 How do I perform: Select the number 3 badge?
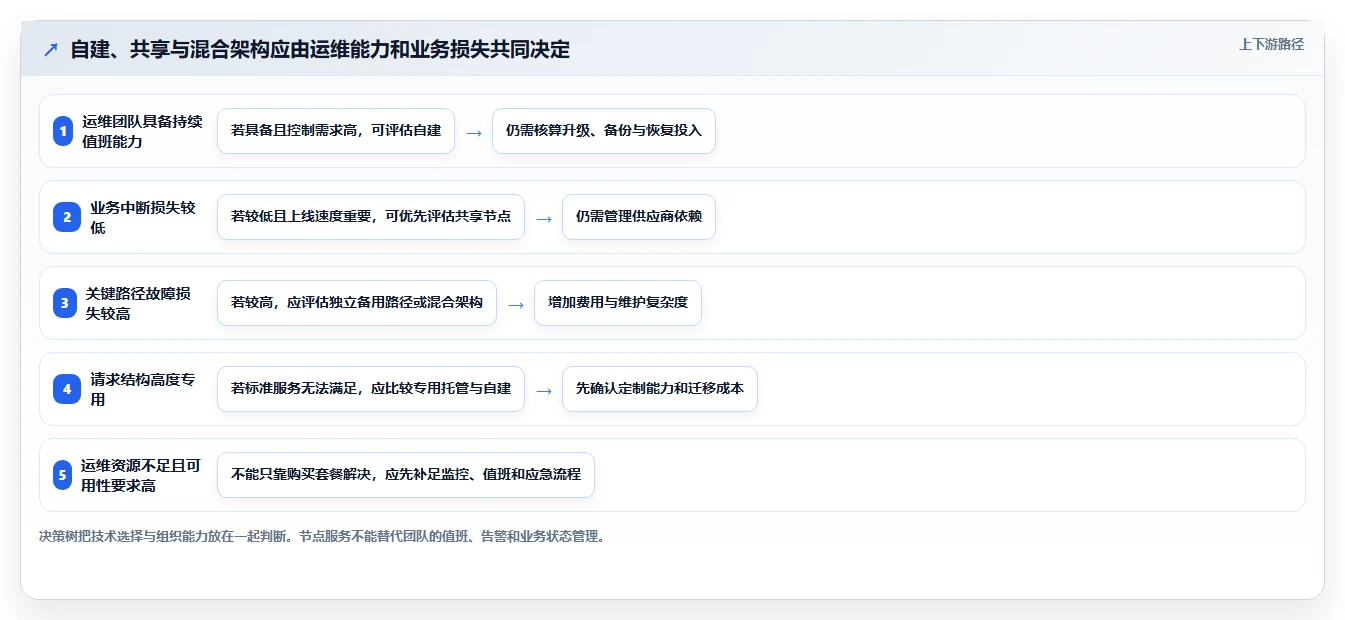[x=64, y=303]
